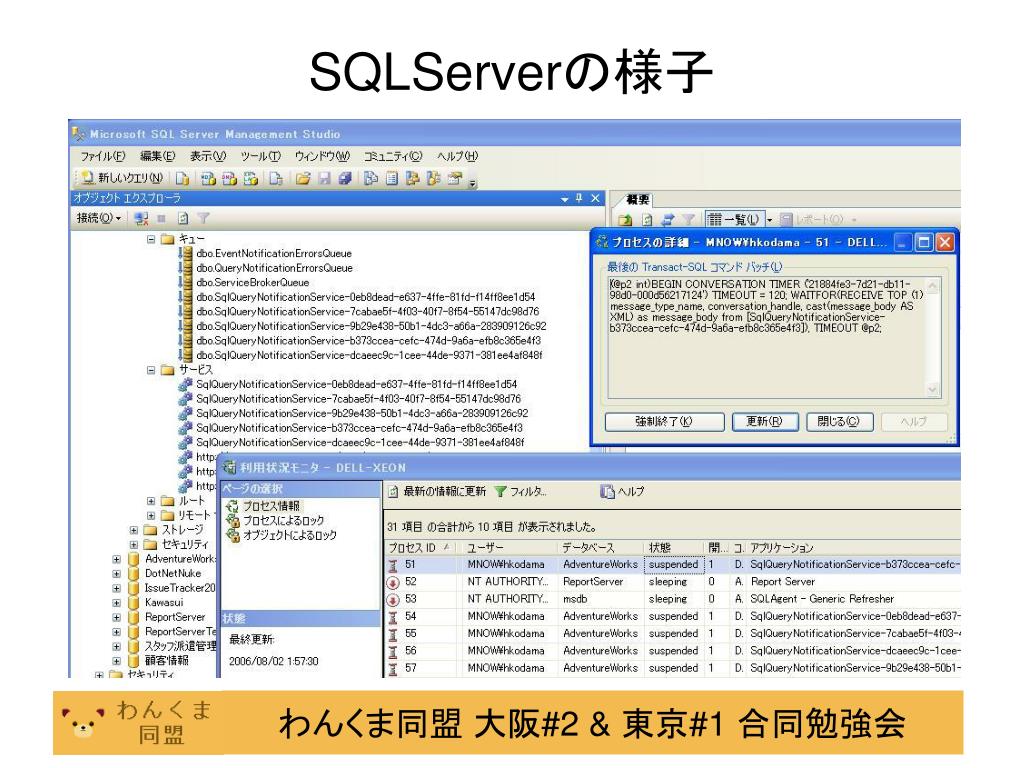Open the ファイル(F) menu
The image size is (1024, 768).
point(103,156)
